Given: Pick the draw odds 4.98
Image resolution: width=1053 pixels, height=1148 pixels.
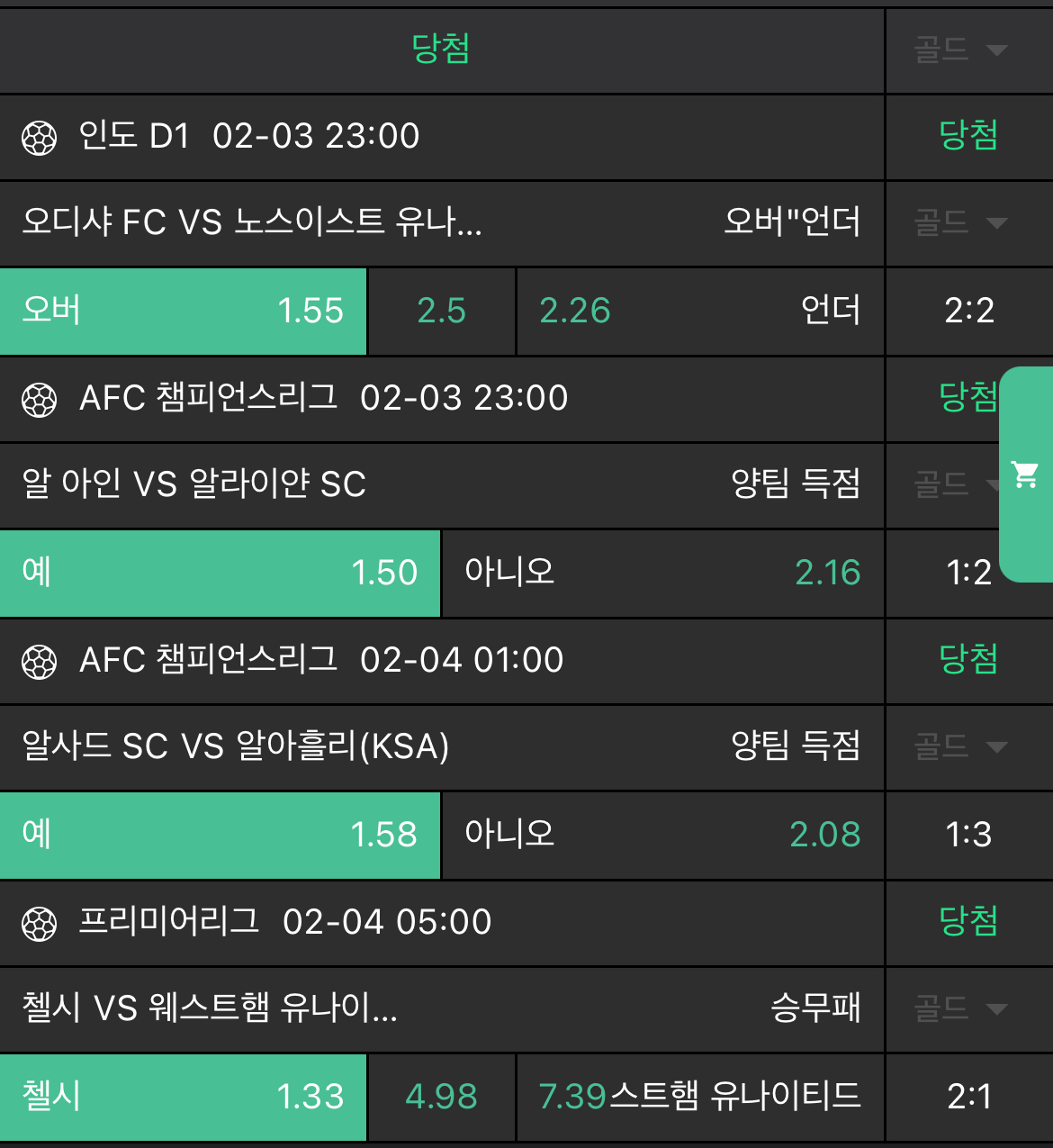Looking at the screenshot, I should pos(441,1097).
